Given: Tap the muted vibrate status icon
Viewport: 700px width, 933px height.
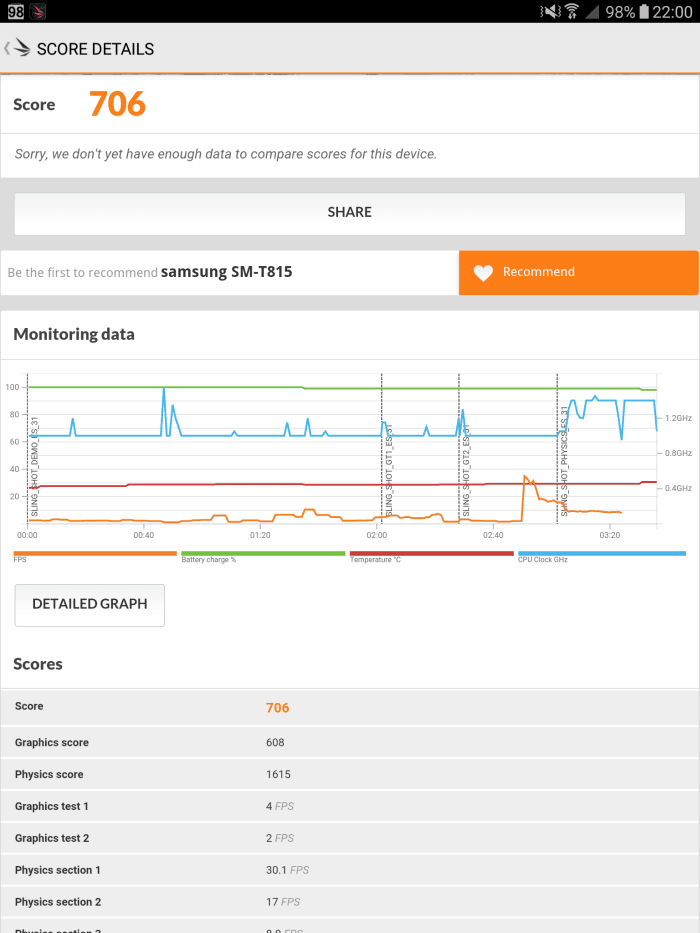Looking at the screenshot, I should click(550, 11).
